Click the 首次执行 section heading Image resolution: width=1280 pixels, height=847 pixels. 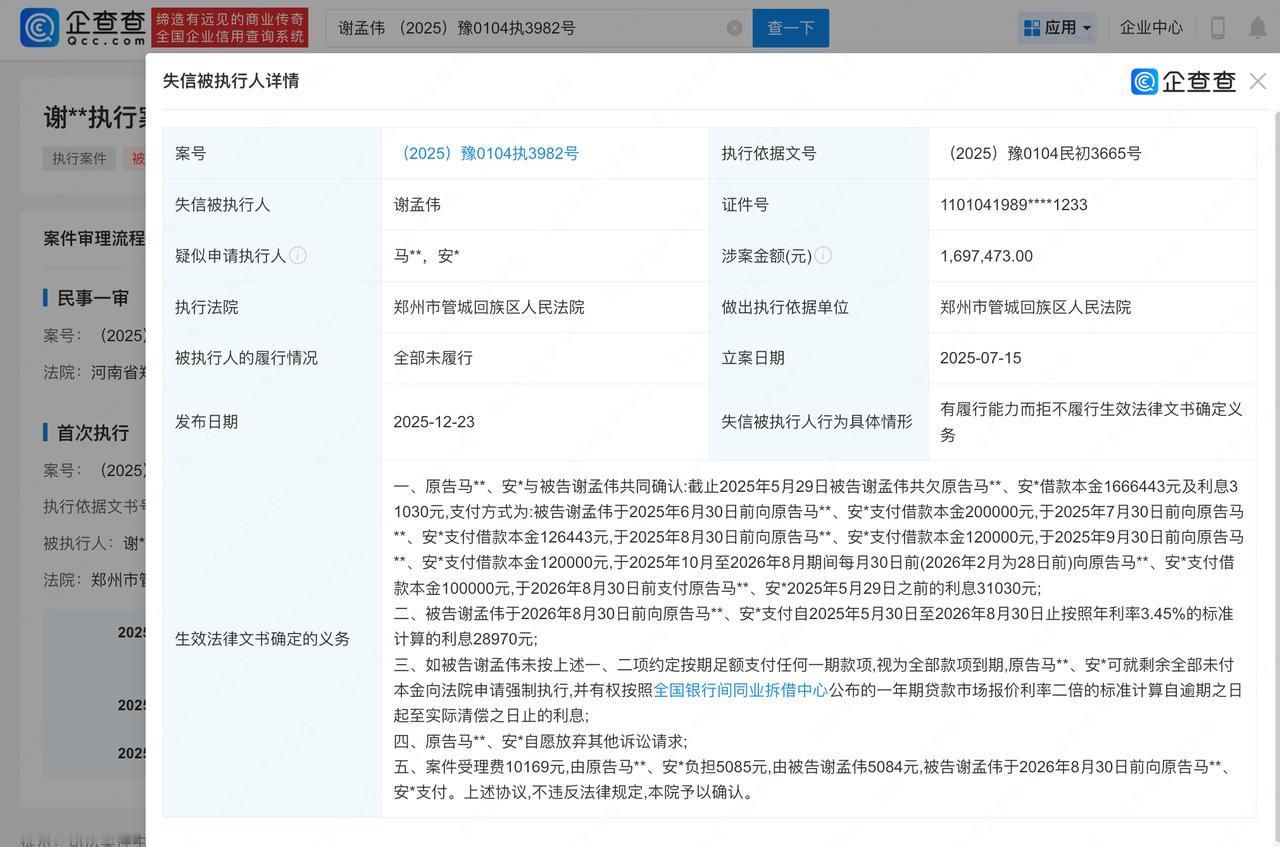92,432
